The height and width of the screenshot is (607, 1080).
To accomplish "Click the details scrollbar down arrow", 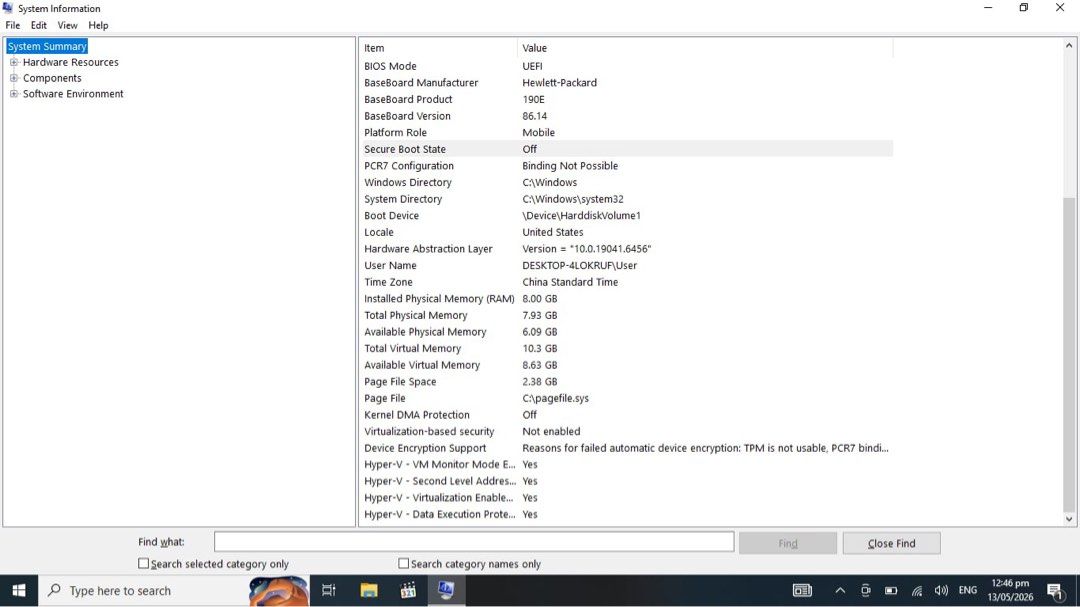I will point(1069,519).
